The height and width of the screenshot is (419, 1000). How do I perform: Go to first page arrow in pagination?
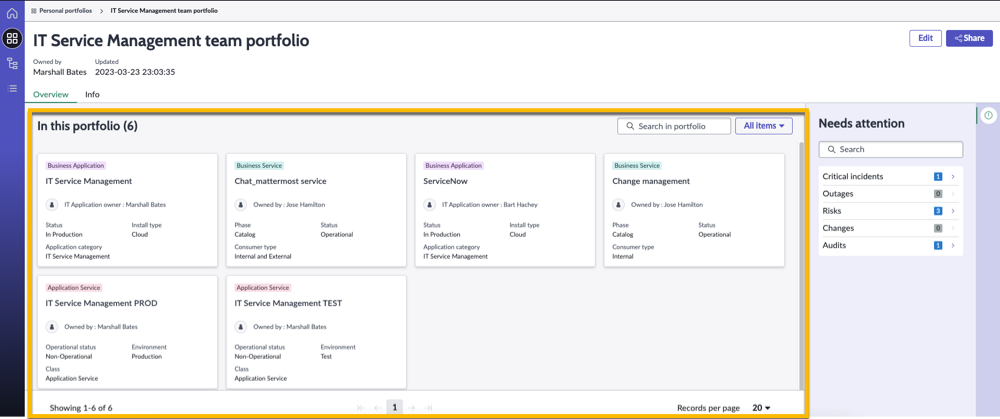coord(360,408)
